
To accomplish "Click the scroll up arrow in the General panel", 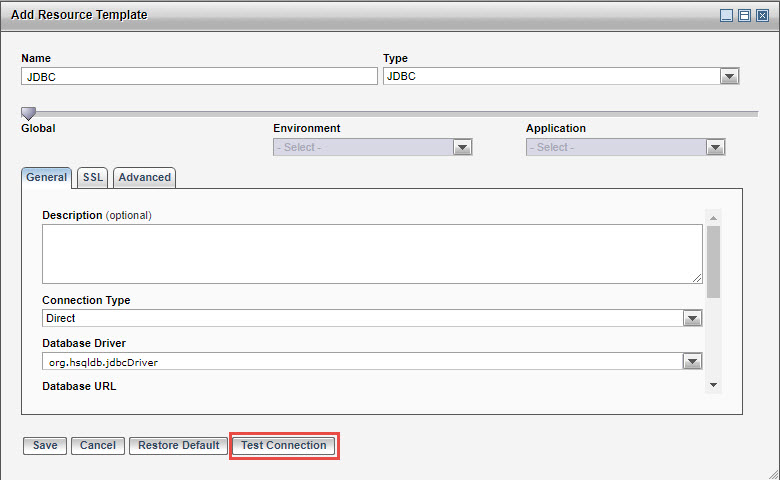I will [713, 218].
